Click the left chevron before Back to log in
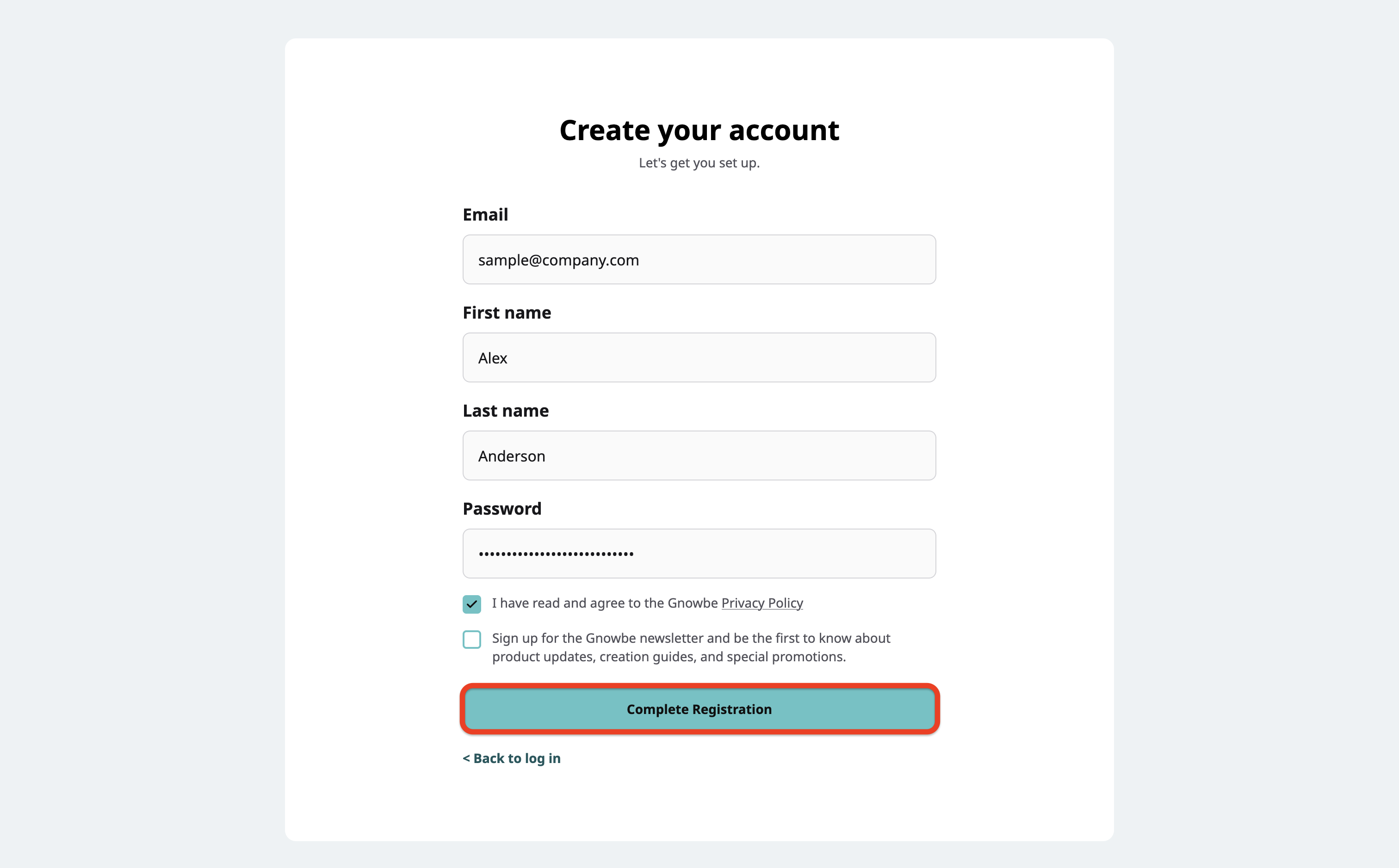The height and width of the screenshot is (868, 1399). point(466,758)
